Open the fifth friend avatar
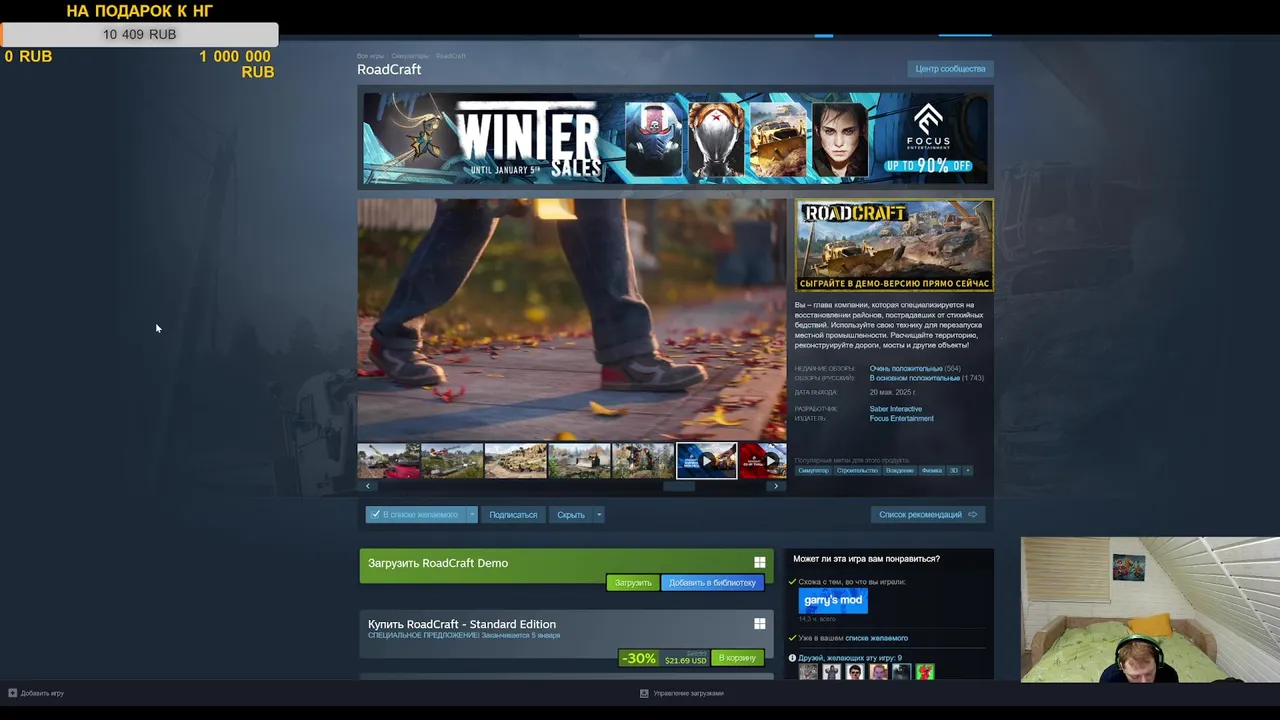Viewport: 1280px width, 720px height. [901, 672]
